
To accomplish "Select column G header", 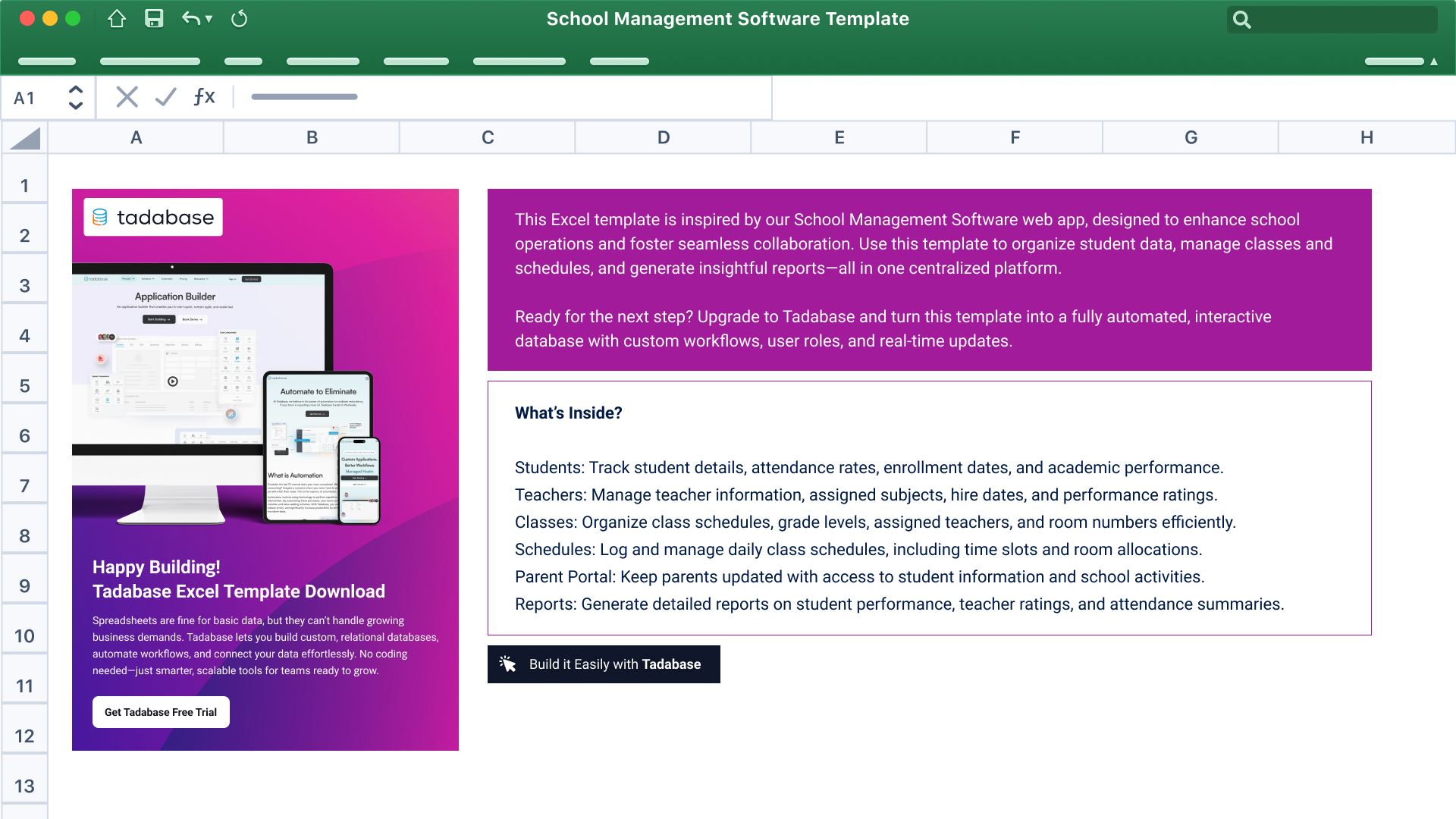I will tap(1191, 138).
